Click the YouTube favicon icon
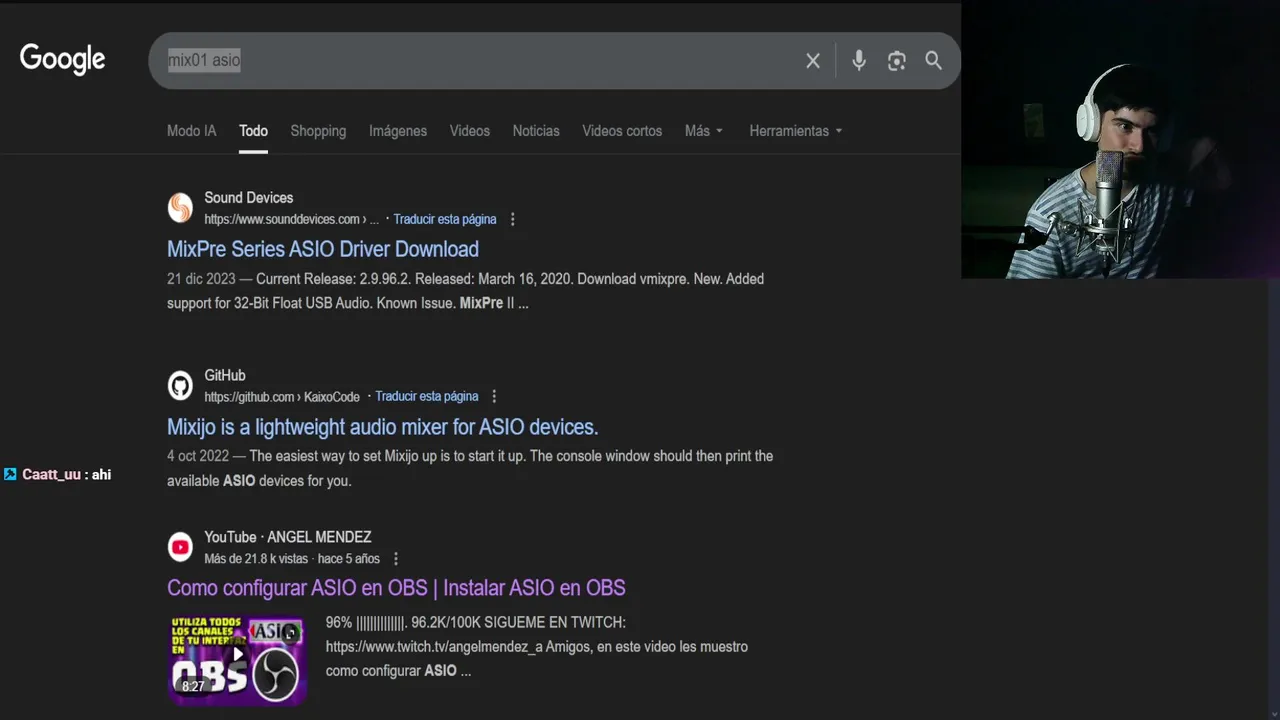Viewport: 1280px width, 720px height. coord(180,546)
